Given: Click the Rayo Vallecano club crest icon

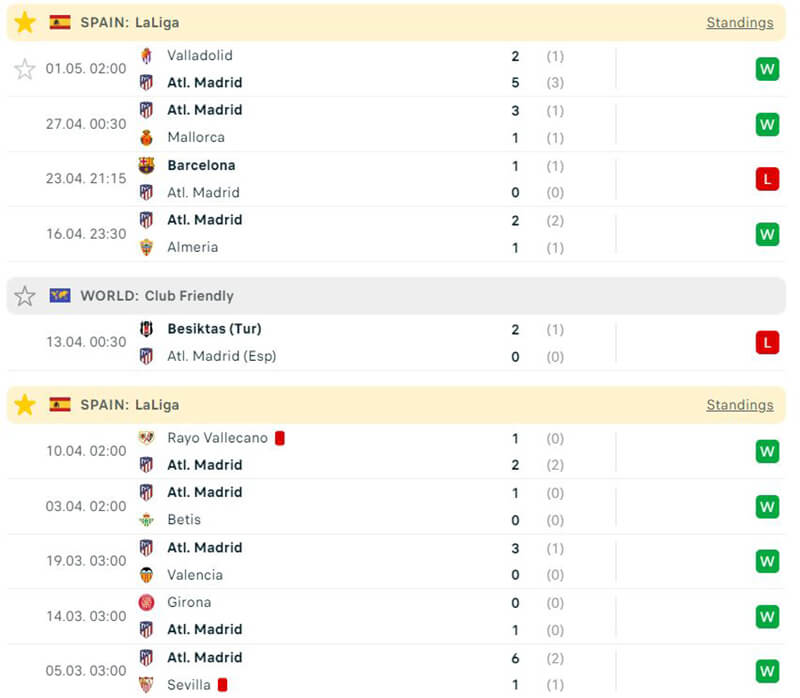Looking at the screenshot, I should [147, 438].
